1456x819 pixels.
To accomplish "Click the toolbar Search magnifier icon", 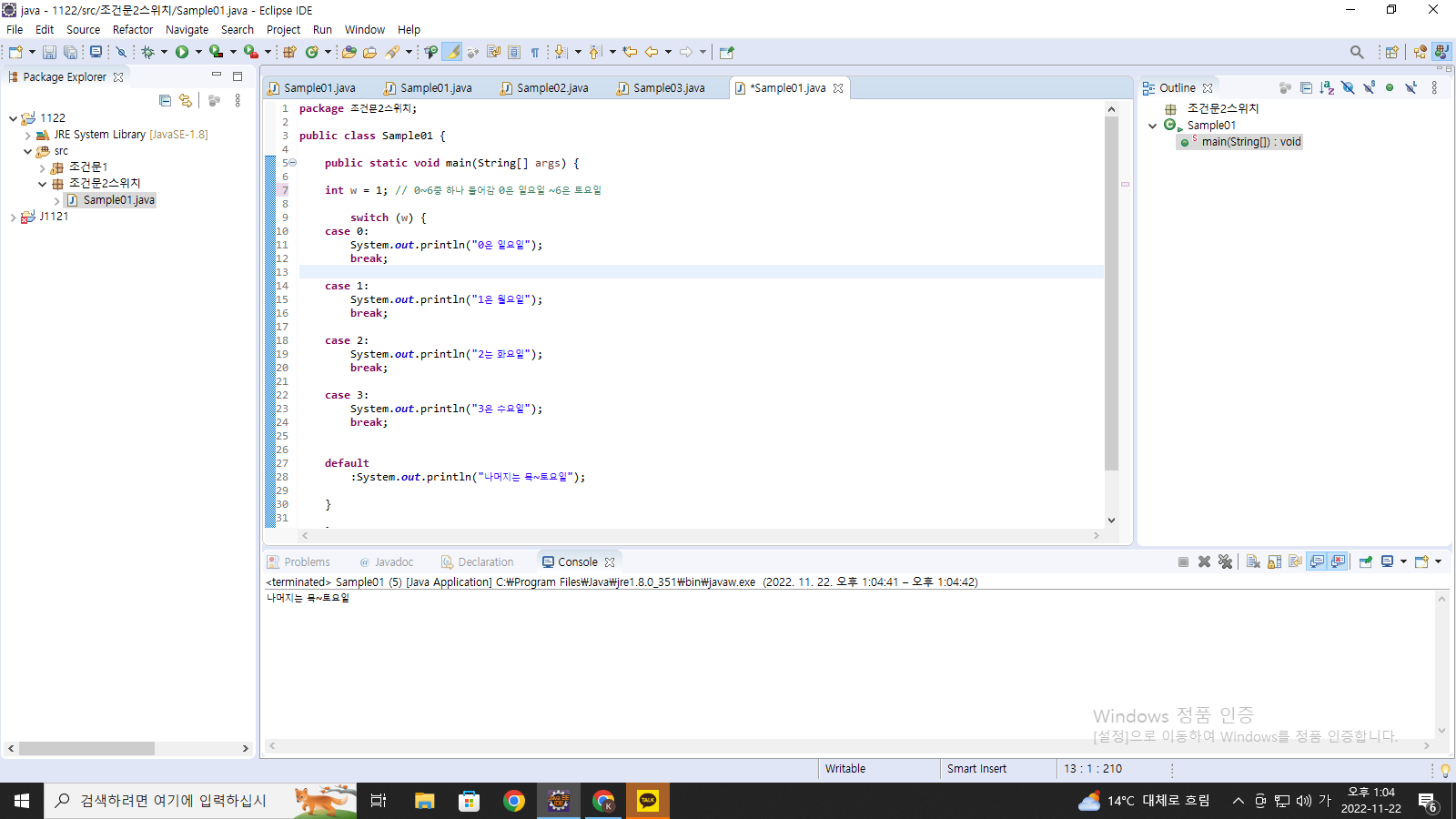I will pos(1357,53).
